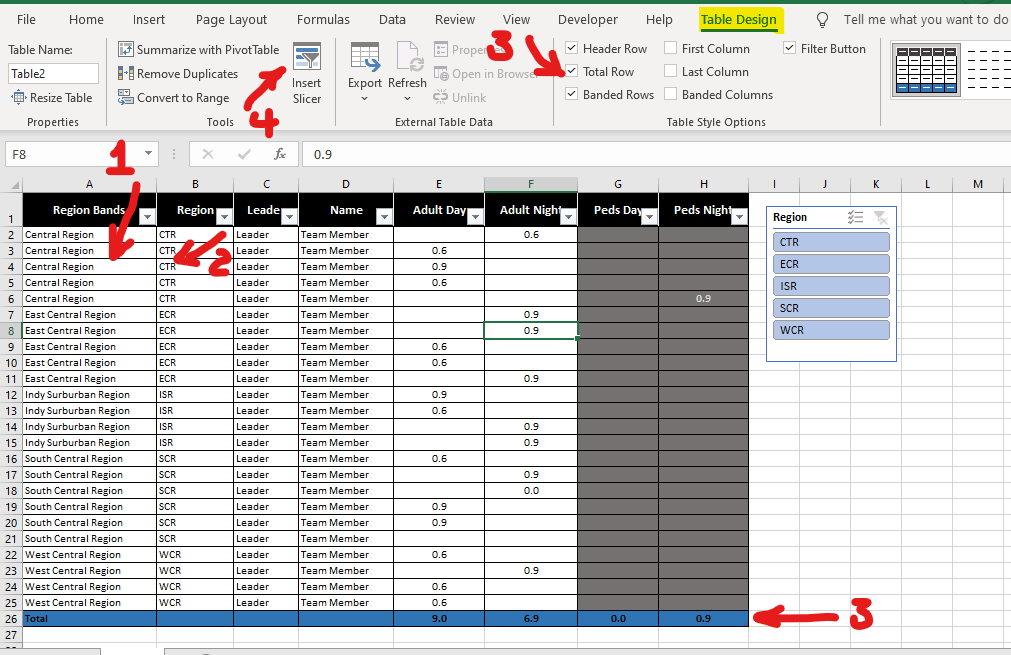Enable the Last Column checkbox
The image size is (1011, 655).
click(671, 72)
